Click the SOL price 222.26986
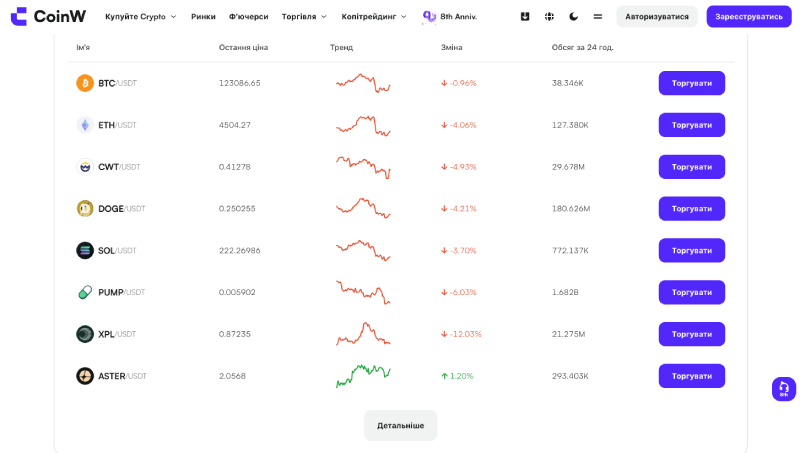This screenshot has width=800, height=453. coord(239,250)
